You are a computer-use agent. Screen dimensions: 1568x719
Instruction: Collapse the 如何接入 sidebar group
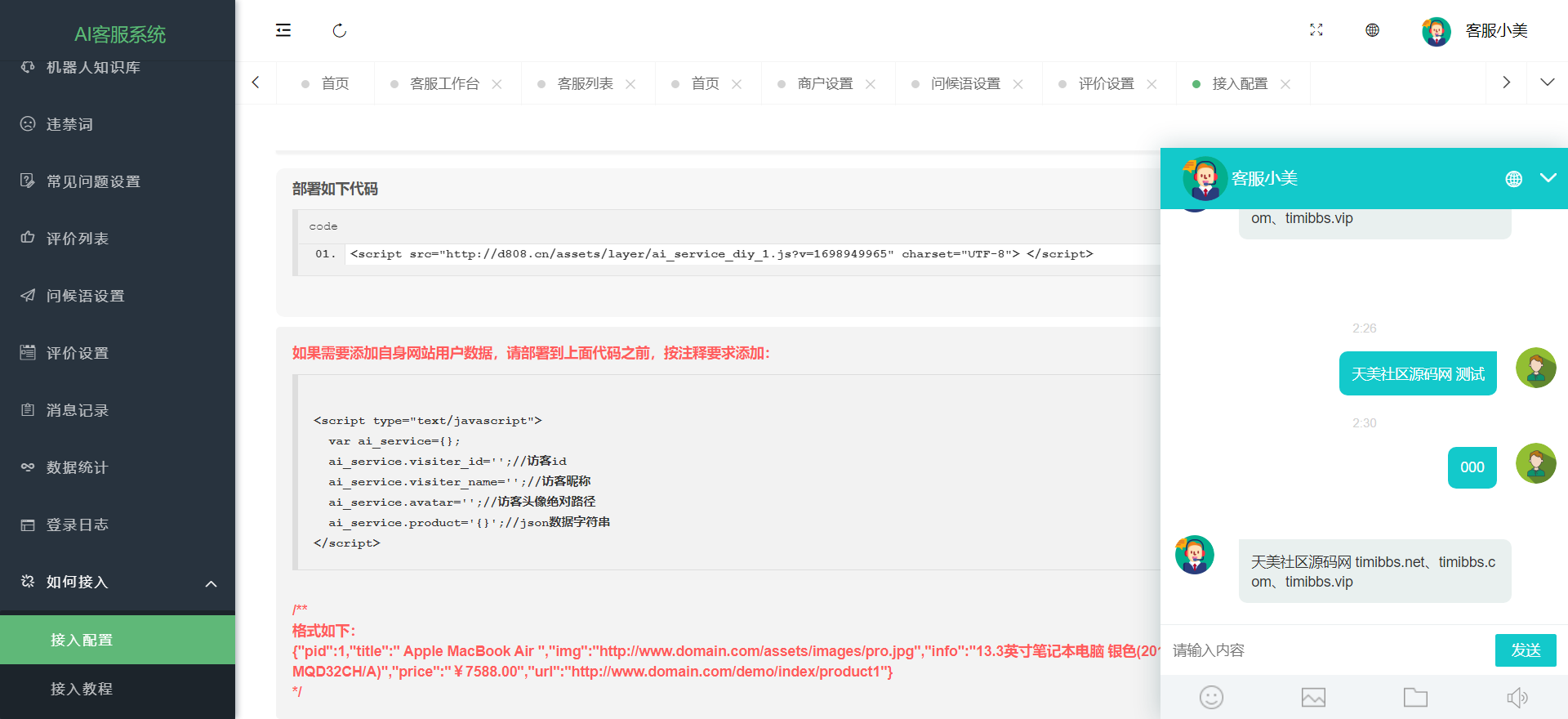click(x=118, y=582)
